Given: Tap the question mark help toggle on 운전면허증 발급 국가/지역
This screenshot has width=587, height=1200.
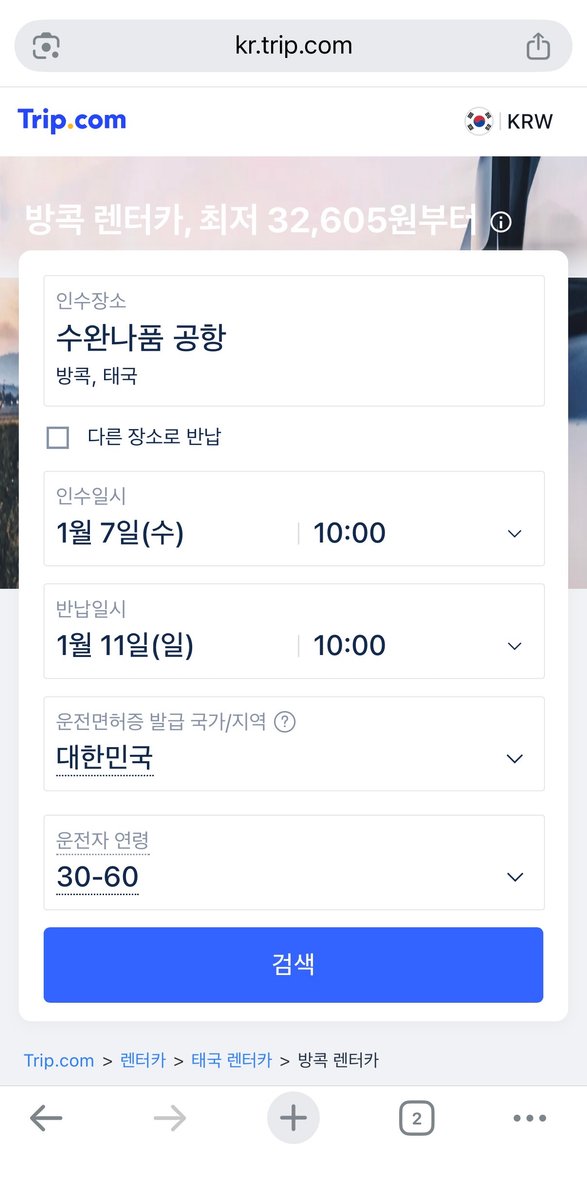Looking at the screenshot, I should pos(287,719).
